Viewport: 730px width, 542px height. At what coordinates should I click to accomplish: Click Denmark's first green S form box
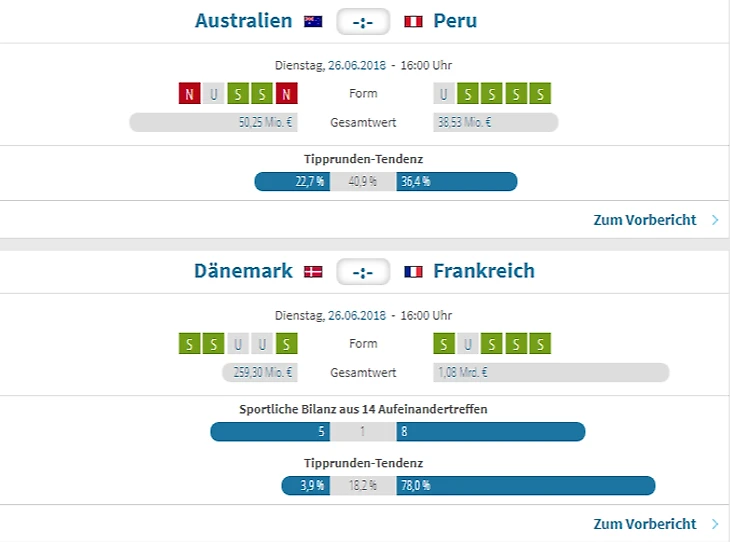tap(189, 344)
